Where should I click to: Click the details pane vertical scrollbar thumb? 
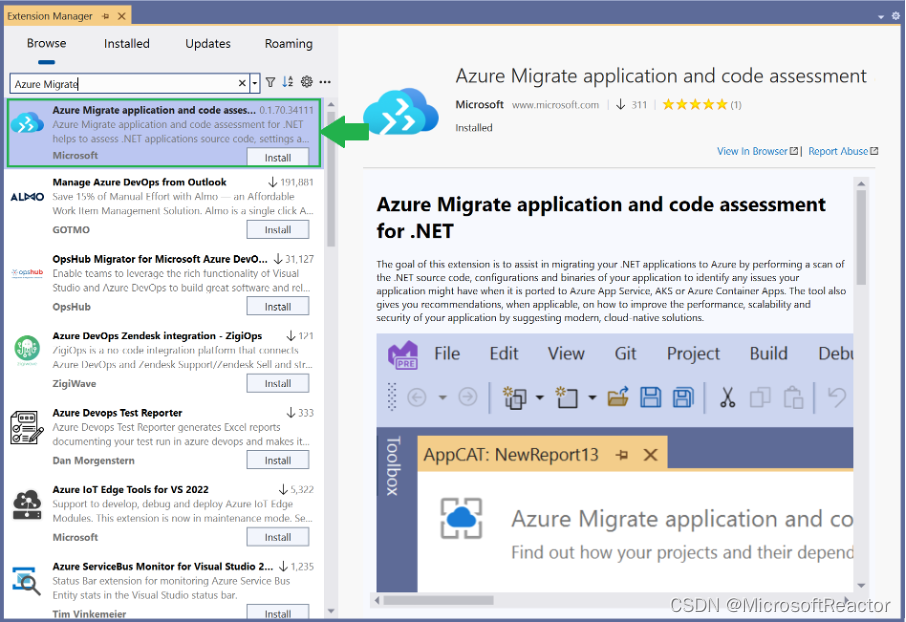pos(861,237)
